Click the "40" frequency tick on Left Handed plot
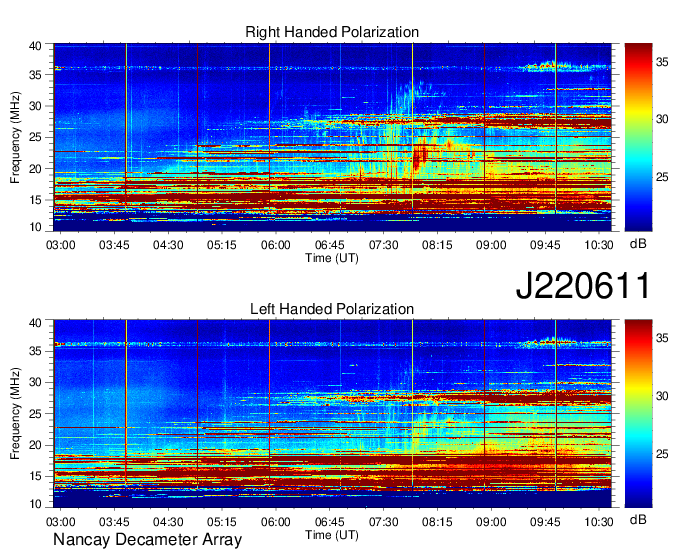This screenshot has width=680, height=552. point(36,323)
